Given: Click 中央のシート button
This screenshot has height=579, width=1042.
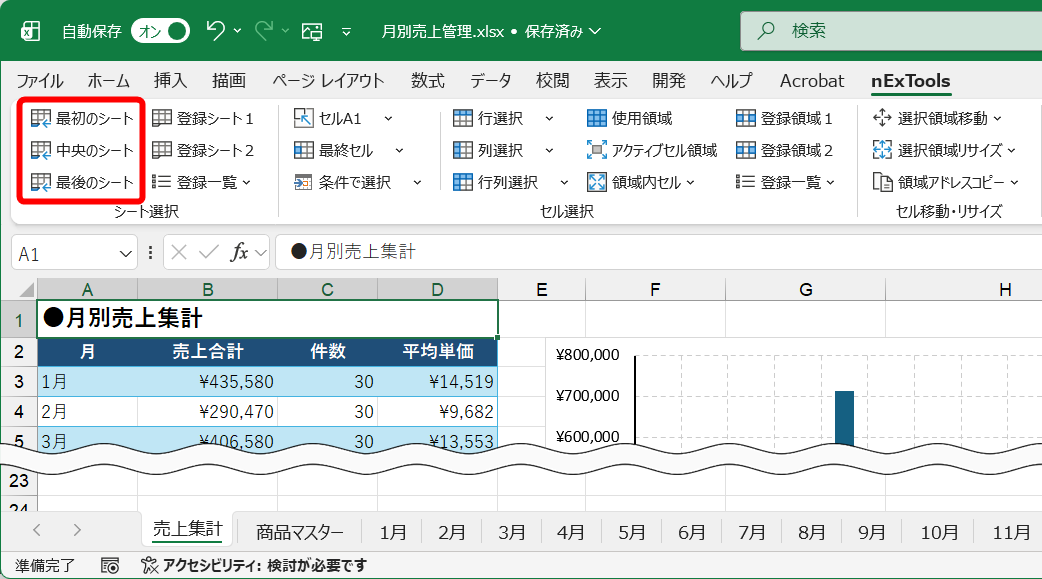Looking at the screenshot, I should 82,150.
